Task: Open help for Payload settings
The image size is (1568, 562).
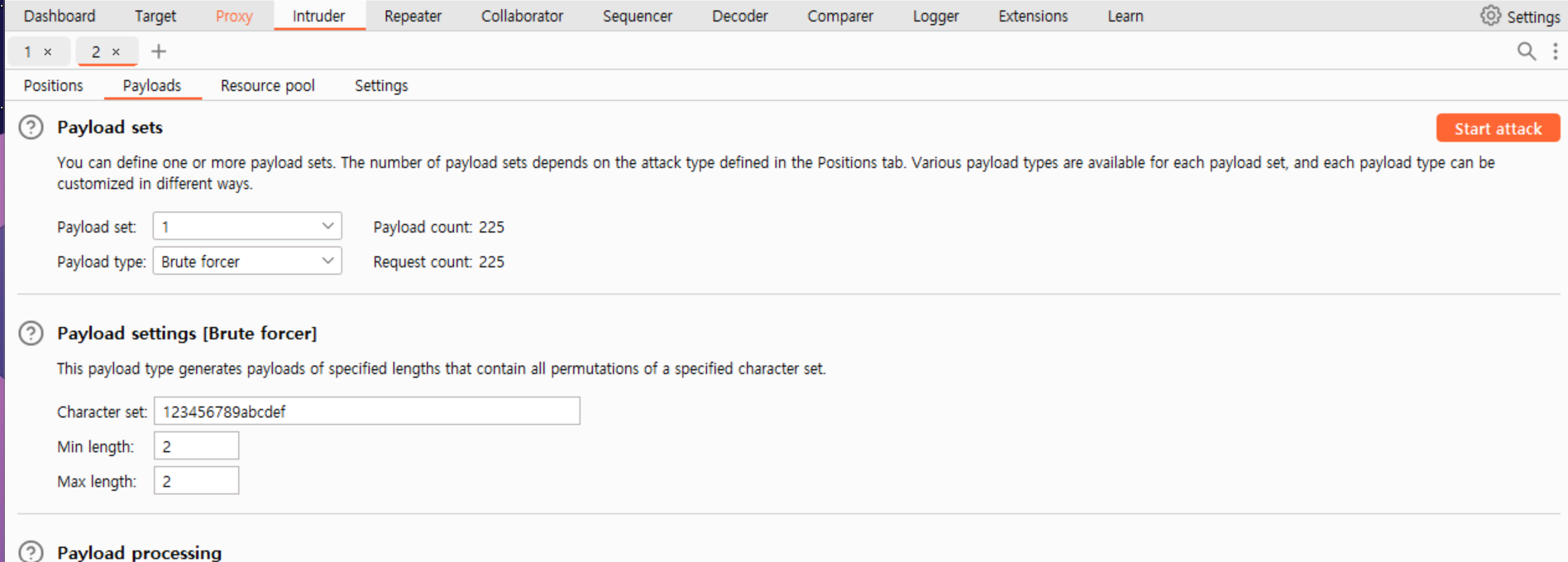Action: 31,334
